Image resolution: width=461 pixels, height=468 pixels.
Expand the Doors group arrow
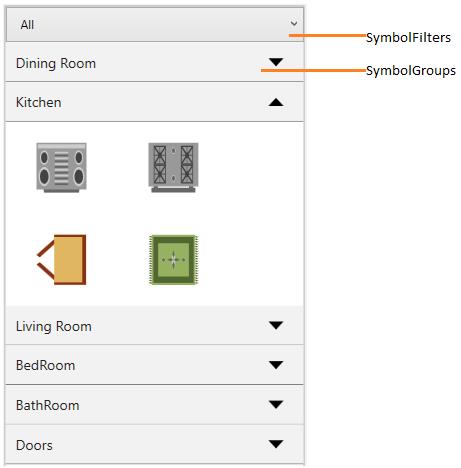(x=276, y=444)
